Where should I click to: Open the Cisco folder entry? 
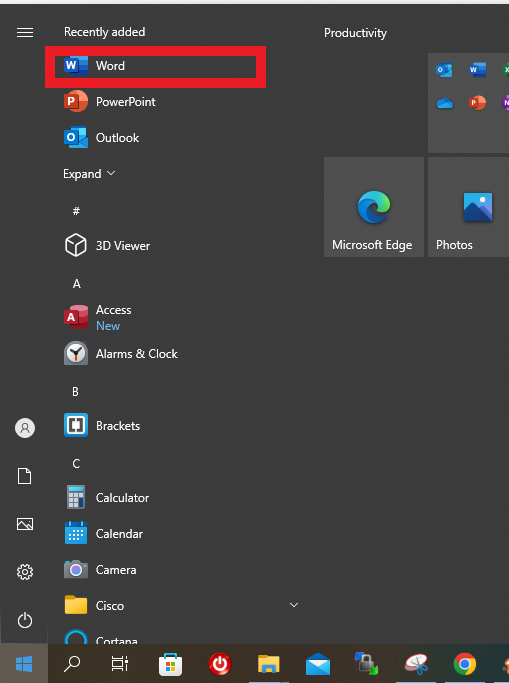tap(94, 605)
